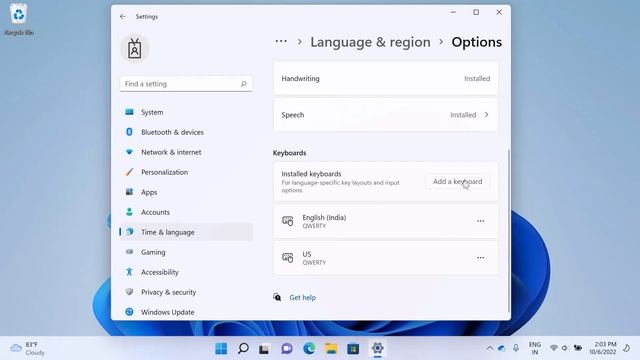The height and width of the screenshot is (360, 640).
Task: Open Microsoft Store from the taskbar
Action: [x=353, y=349]
